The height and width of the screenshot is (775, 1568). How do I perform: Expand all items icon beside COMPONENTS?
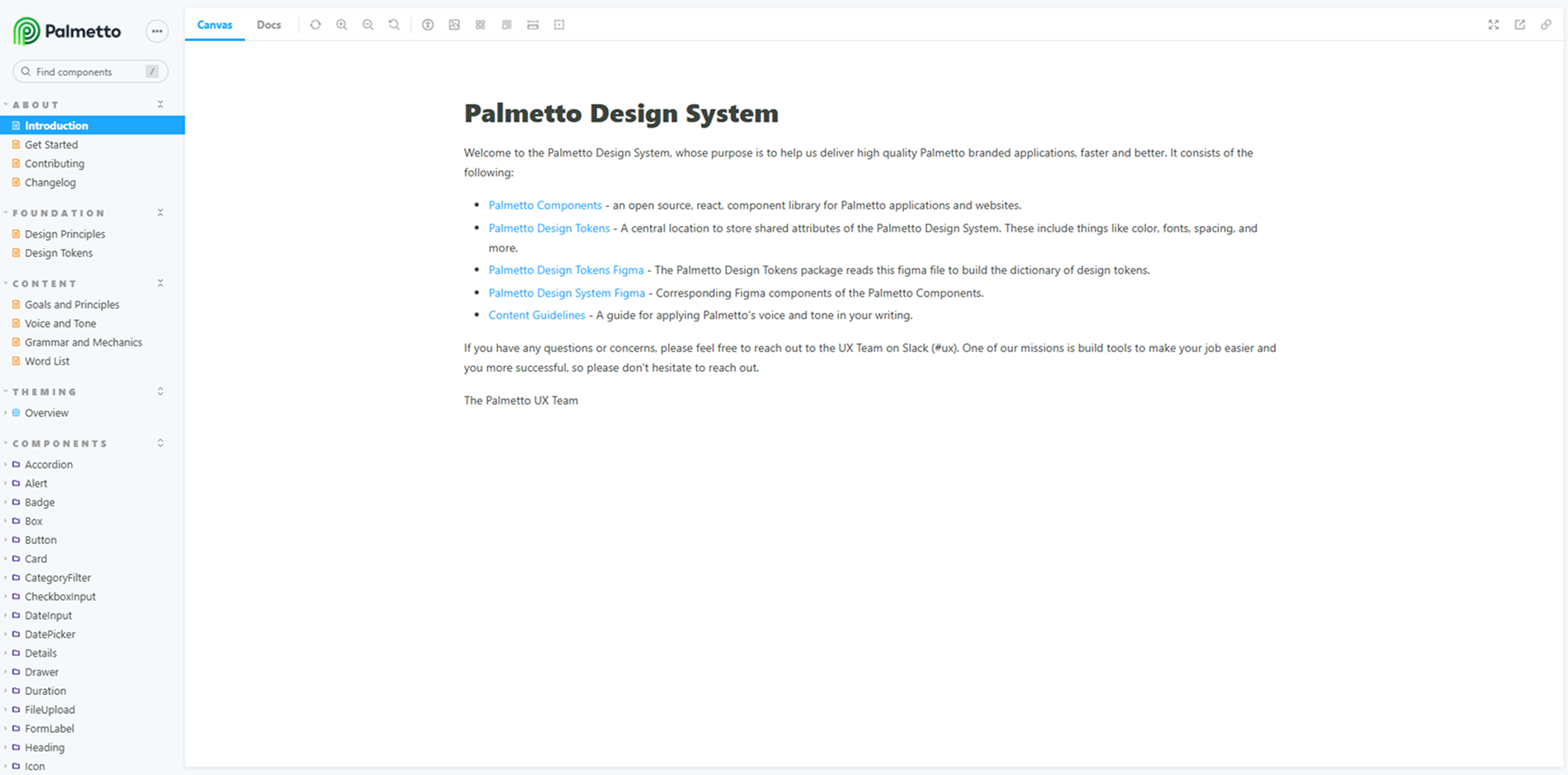160,444
